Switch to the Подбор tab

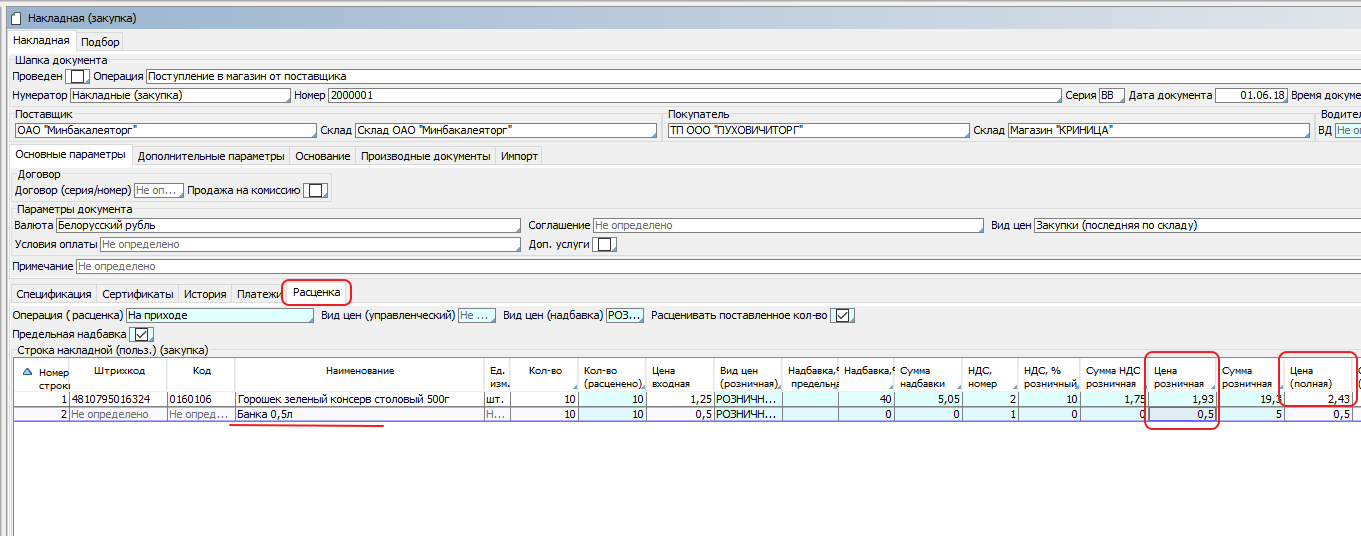point(100,42)
